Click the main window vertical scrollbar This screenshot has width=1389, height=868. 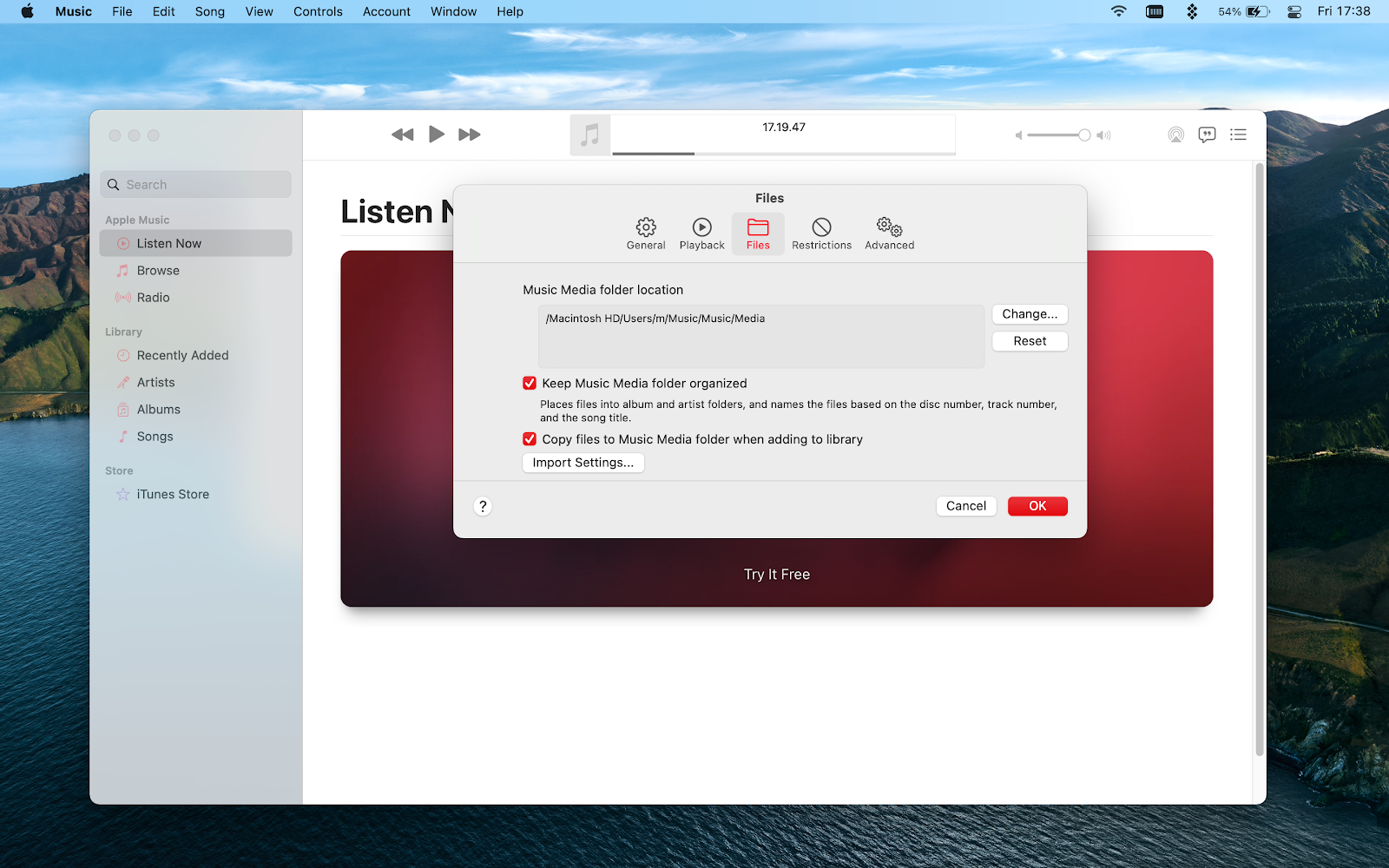pos(1260,460)
